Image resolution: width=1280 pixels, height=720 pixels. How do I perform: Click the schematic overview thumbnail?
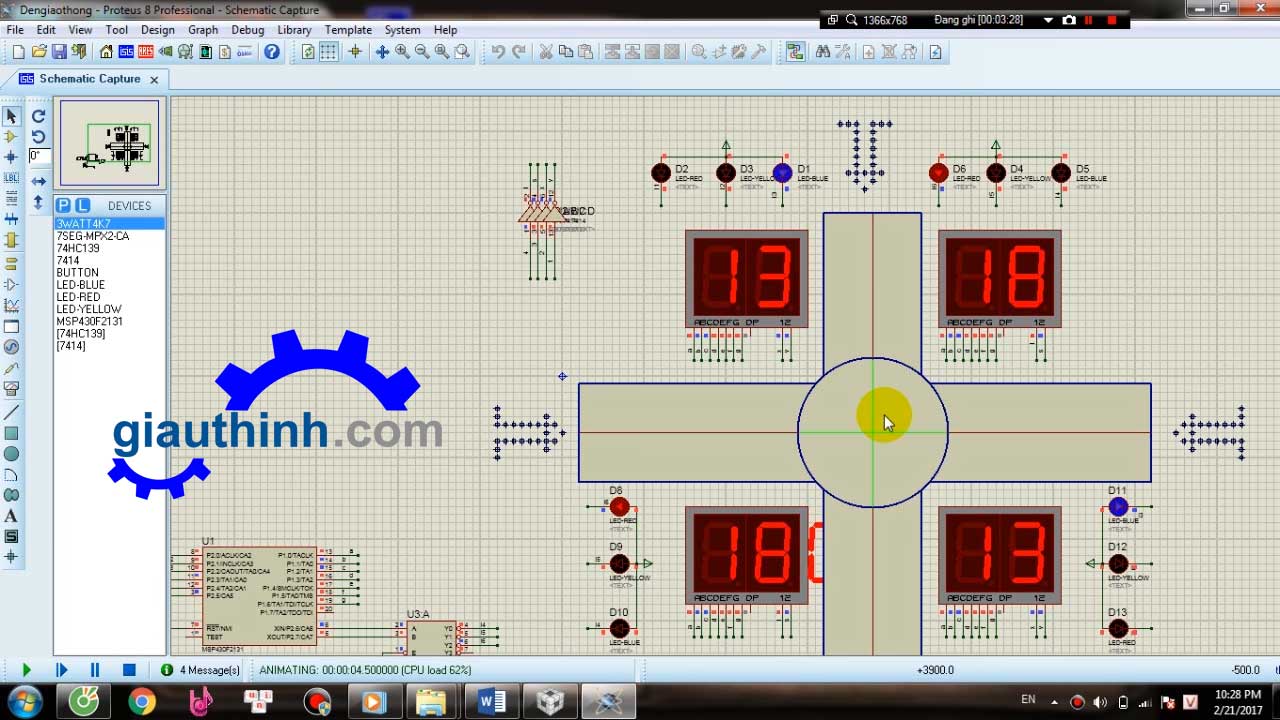click(110, 143)
